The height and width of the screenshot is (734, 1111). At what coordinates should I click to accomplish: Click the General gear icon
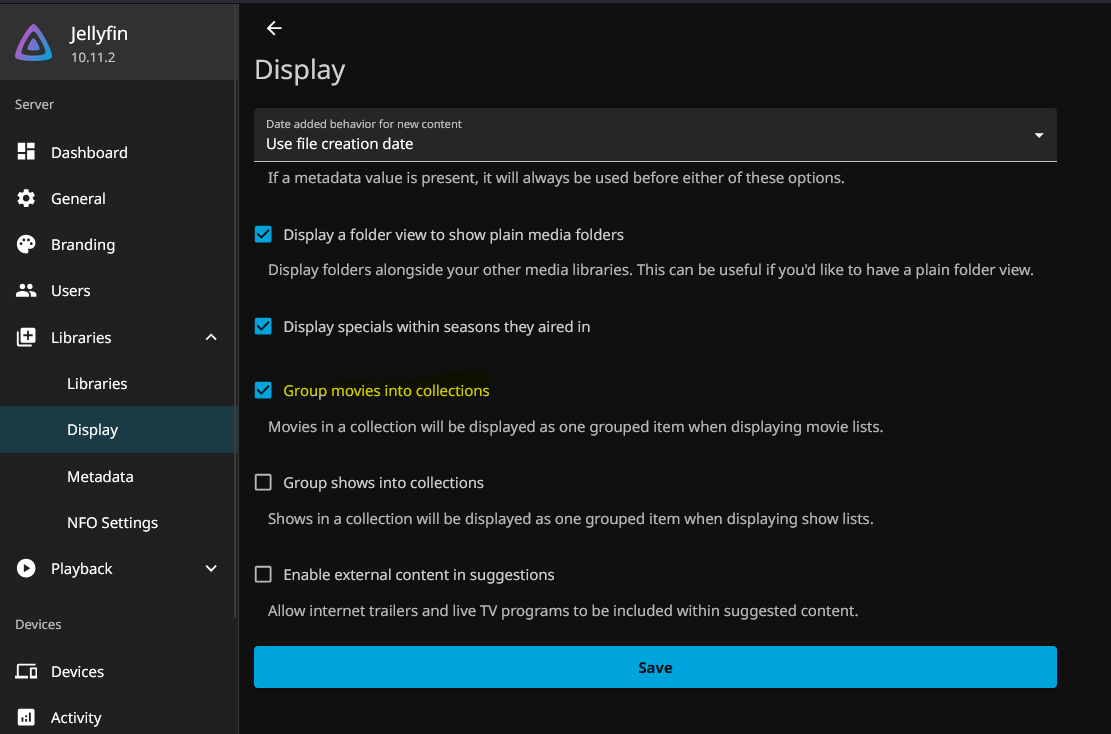pos(26,198)
